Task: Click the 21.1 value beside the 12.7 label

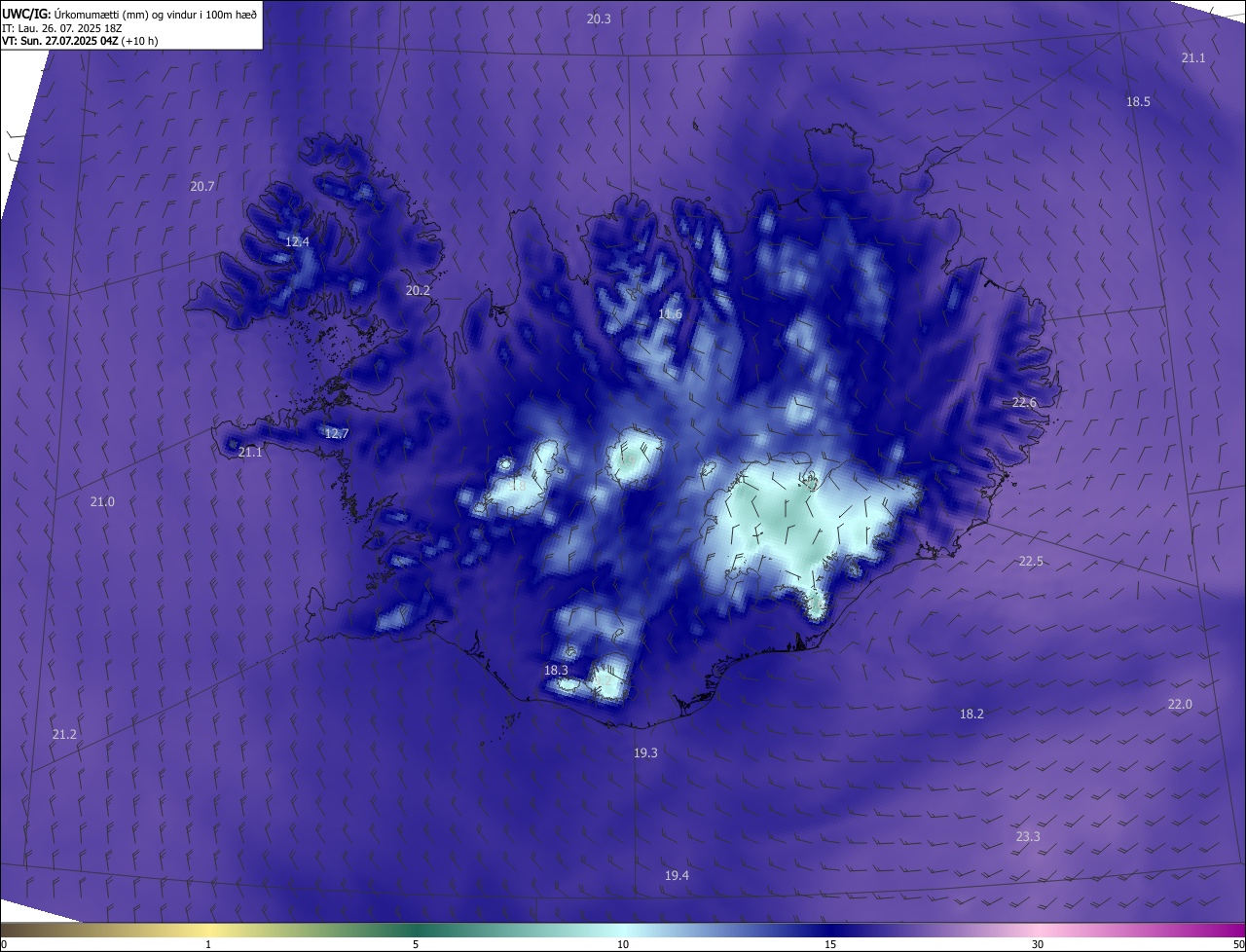Action: pyautogui.click(x=250, y=452)
